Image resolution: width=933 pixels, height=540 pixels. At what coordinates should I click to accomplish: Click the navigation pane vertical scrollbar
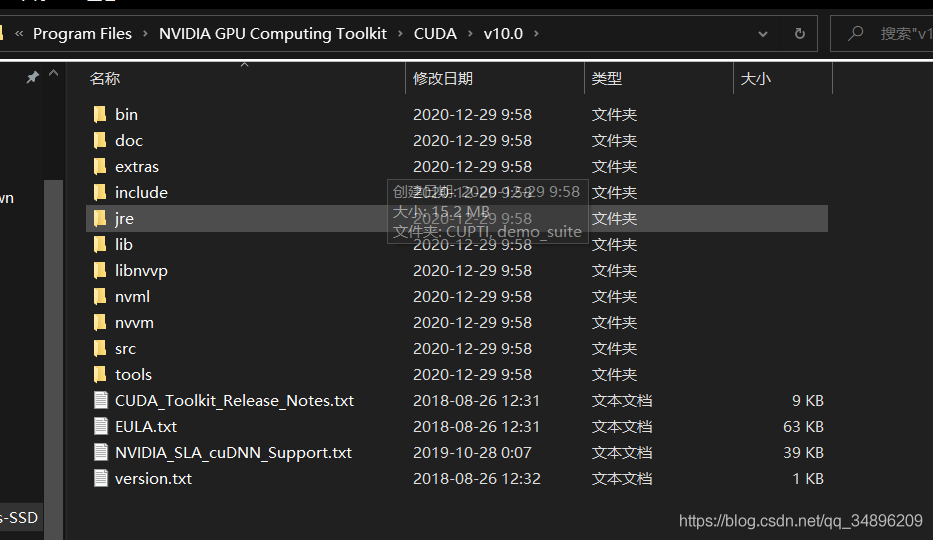pos(54,359)
